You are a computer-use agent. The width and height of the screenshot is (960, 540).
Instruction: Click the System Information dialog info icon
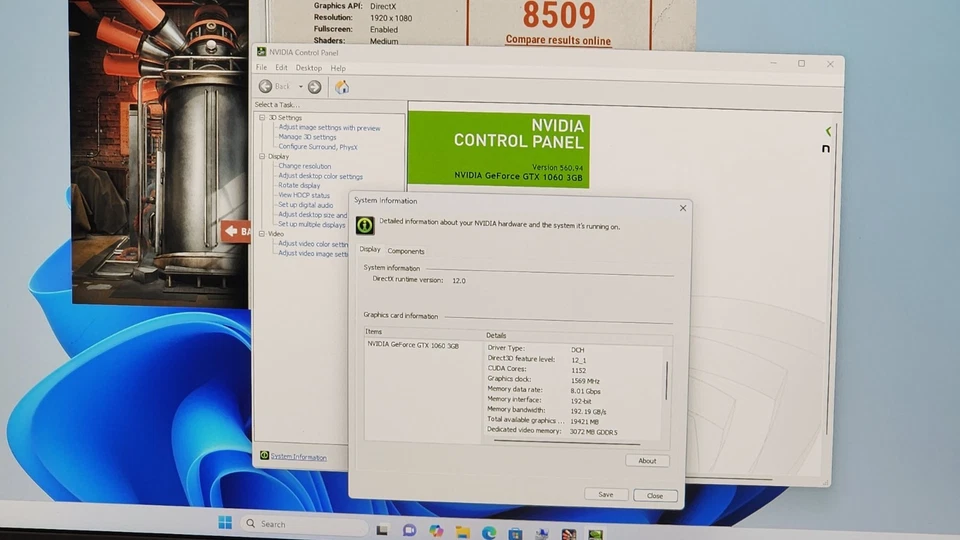(x=365, y=225)
